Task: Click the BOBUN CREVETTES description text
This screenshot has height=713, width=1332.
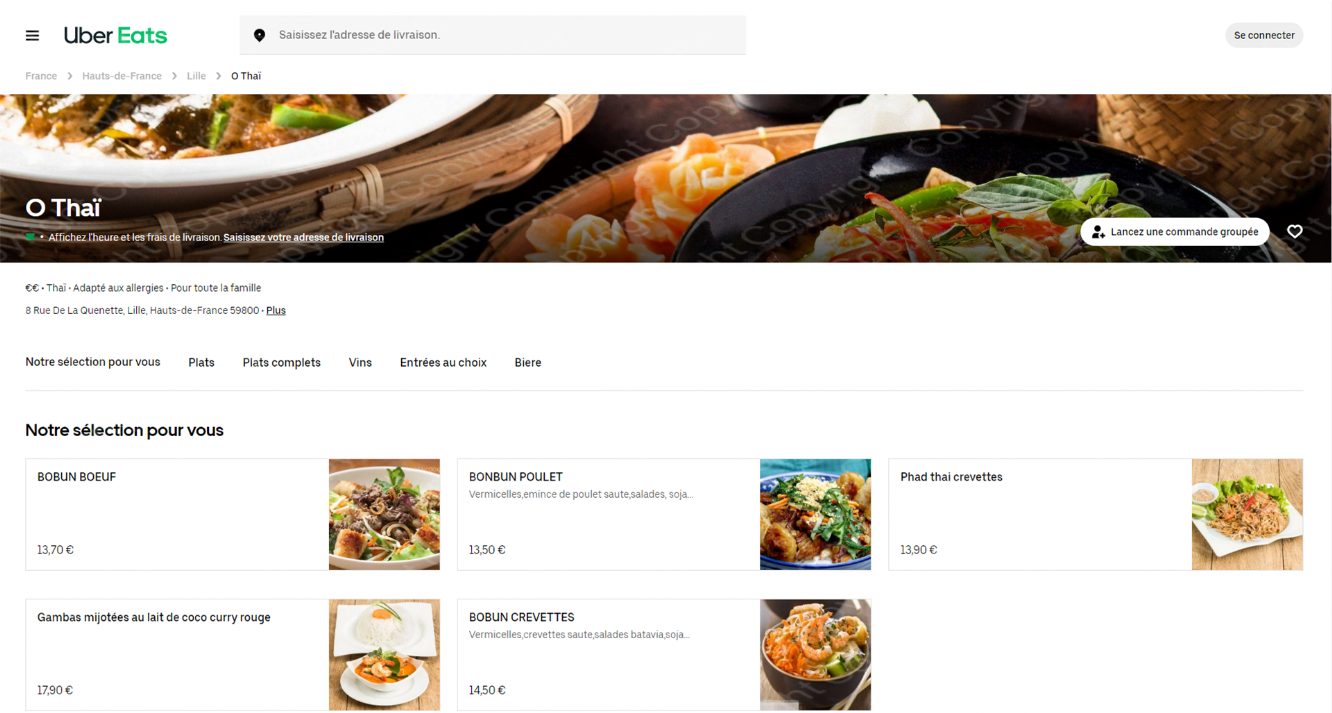Action: 579,635
